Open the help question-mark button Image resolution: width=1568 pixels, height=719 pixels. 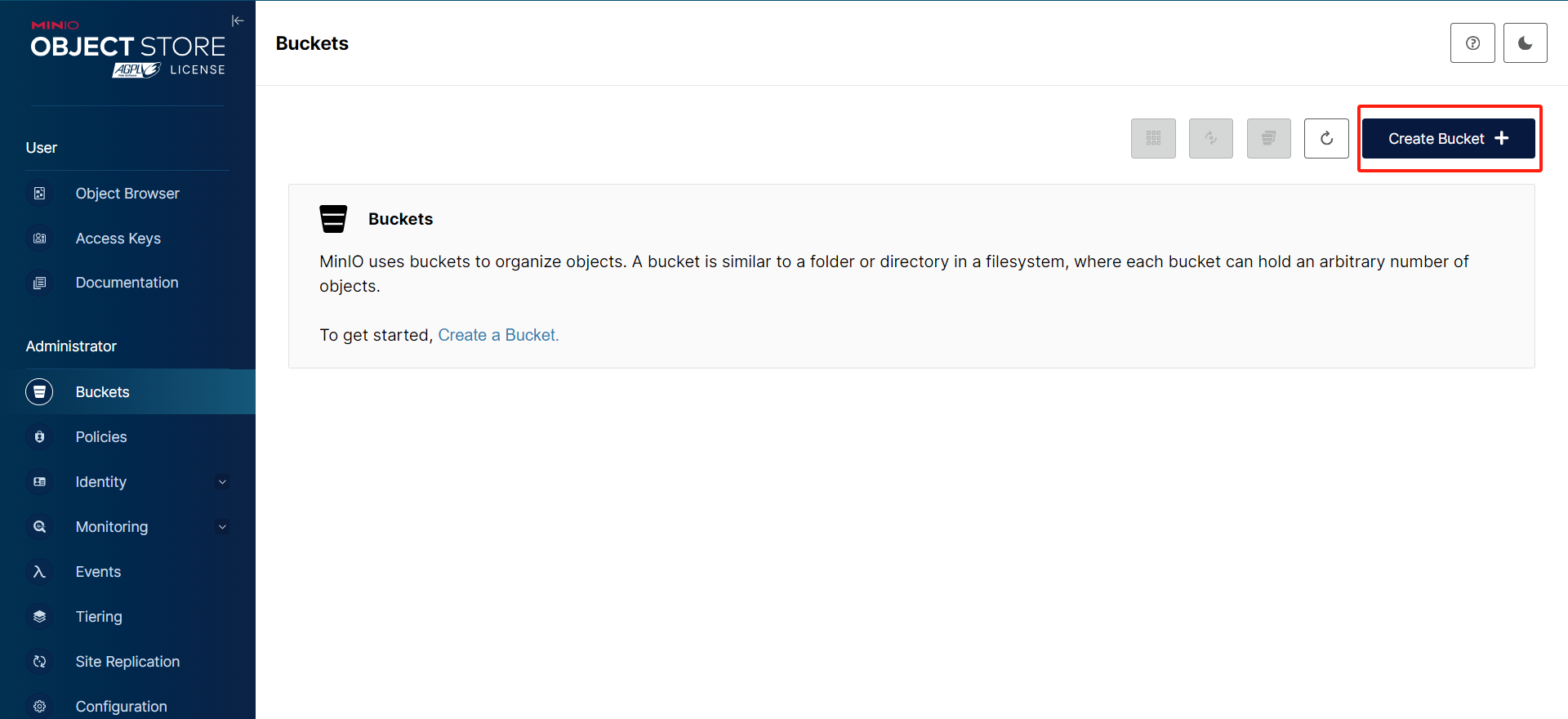[1472, 43]
